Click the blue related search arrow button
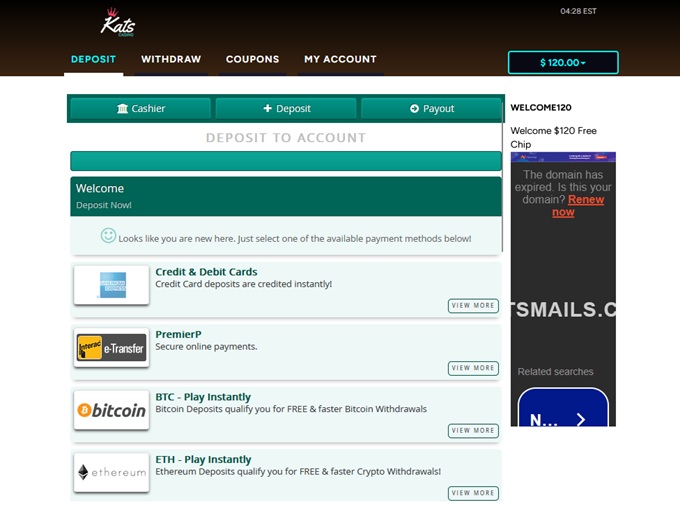 click(x=563, y=407)
